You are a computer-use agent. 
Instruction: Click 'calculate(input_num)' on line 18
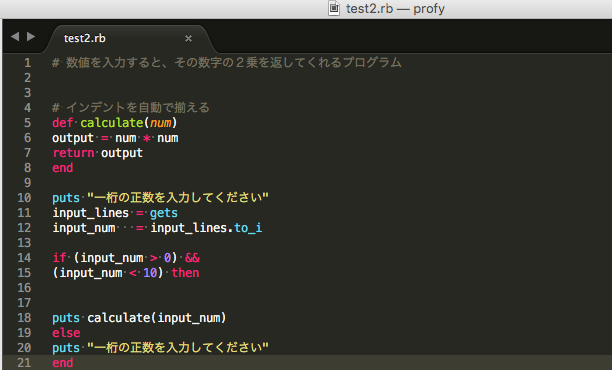[157, 318]
